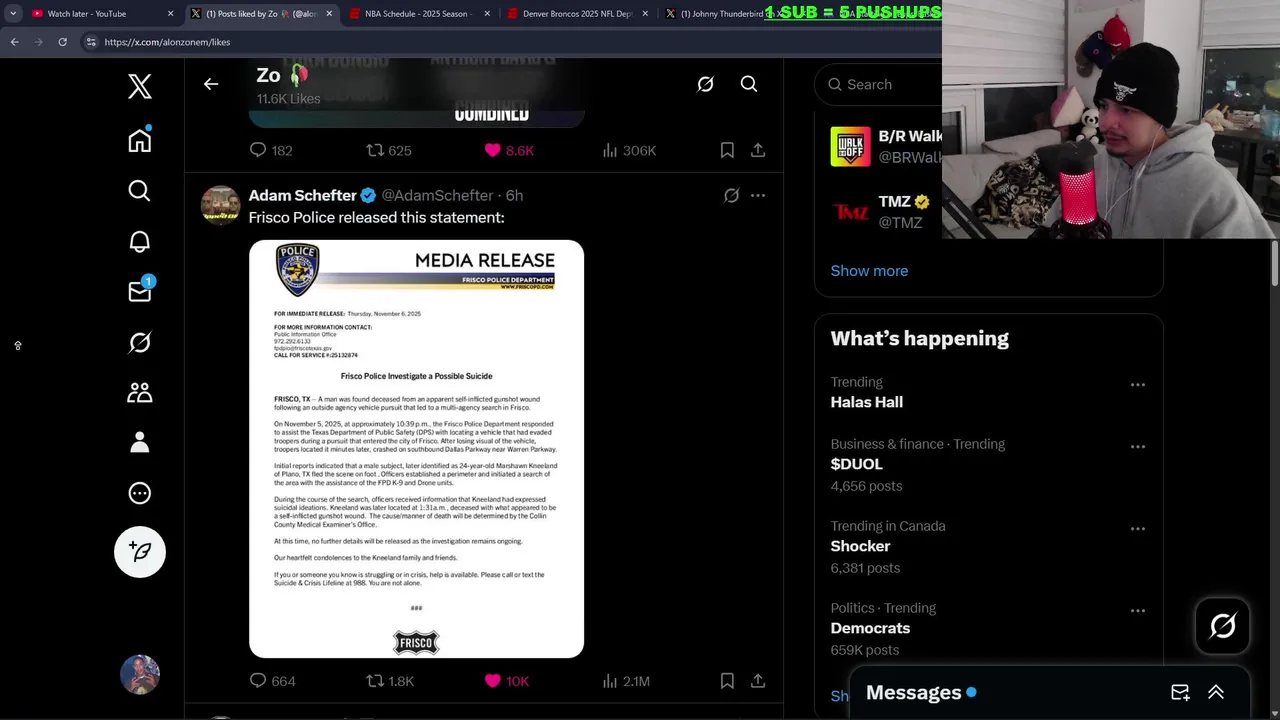
Task: Click the X logo in sidebar
Action: pyautogui.click(x=140, y=86)
